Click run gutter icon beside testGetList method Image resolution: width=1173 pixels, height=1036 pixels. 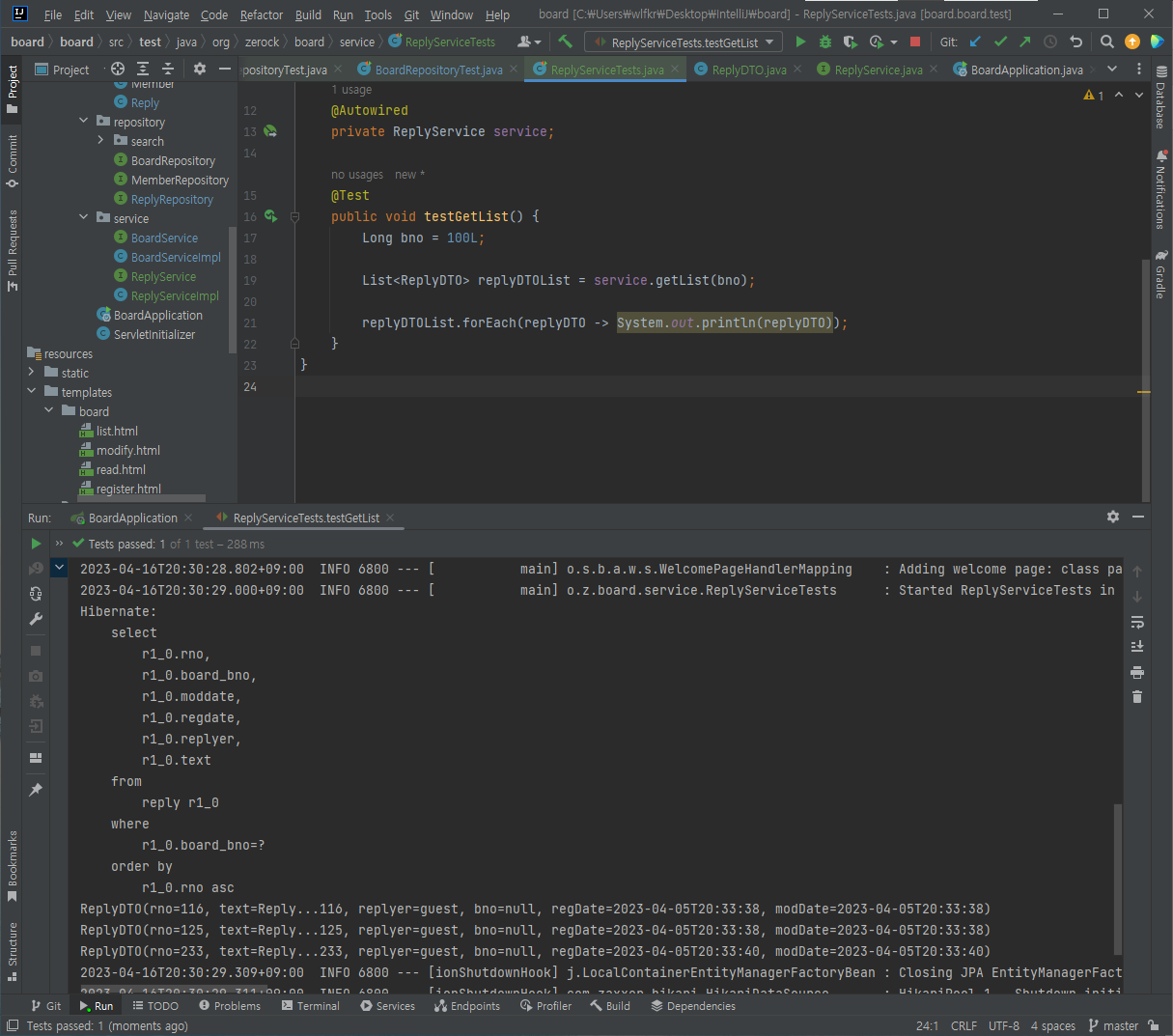tap(271, 216)
